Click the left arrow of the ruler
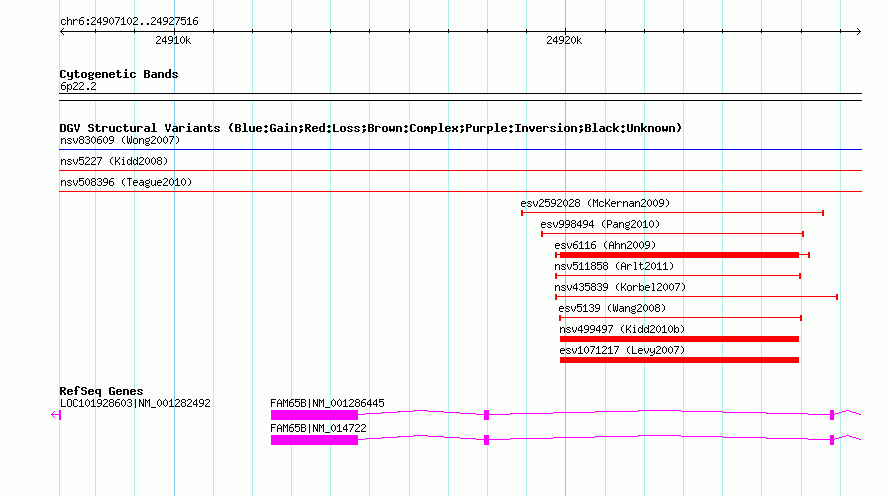890x496 pixels. pos(62,32)
